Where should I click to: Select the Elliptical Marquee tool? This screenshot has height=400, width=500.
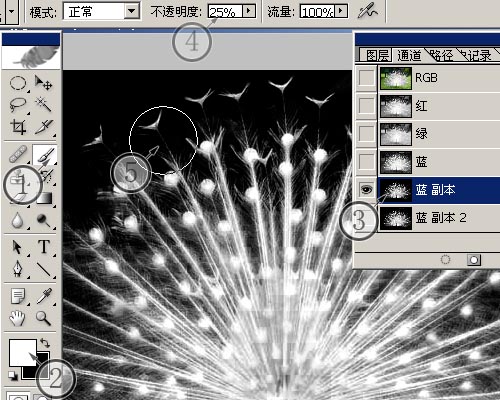(x=18, y=83)
